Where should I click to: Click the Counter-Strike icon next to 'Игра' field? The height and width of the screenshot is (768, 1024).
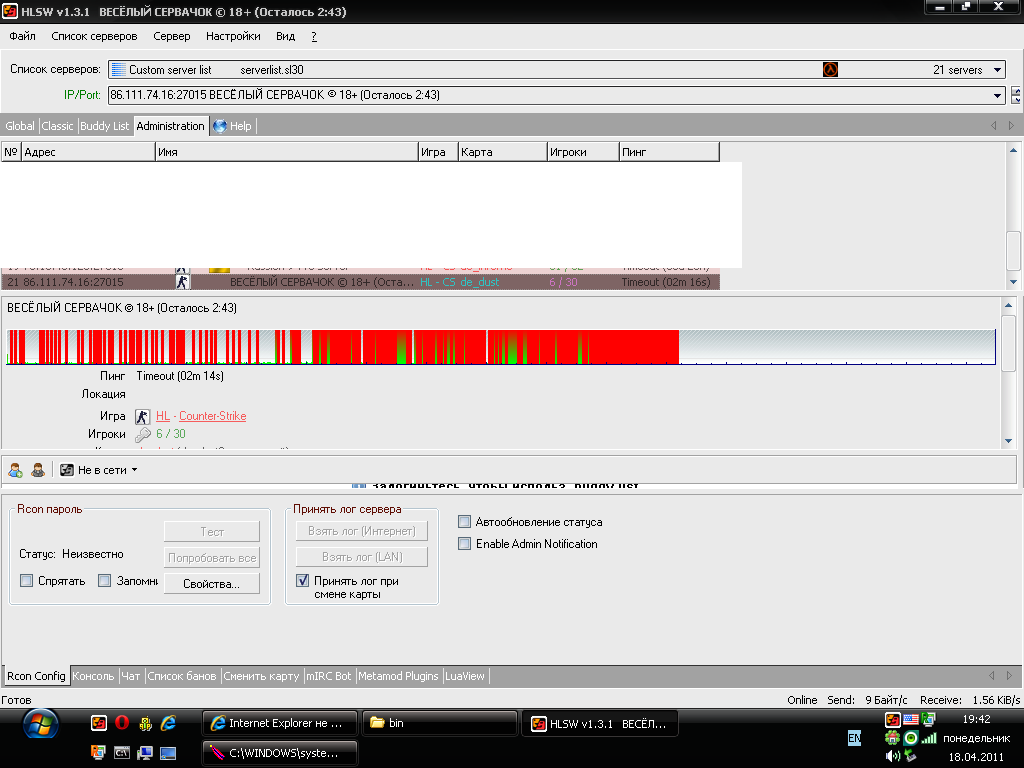click(x=142, y=416)
